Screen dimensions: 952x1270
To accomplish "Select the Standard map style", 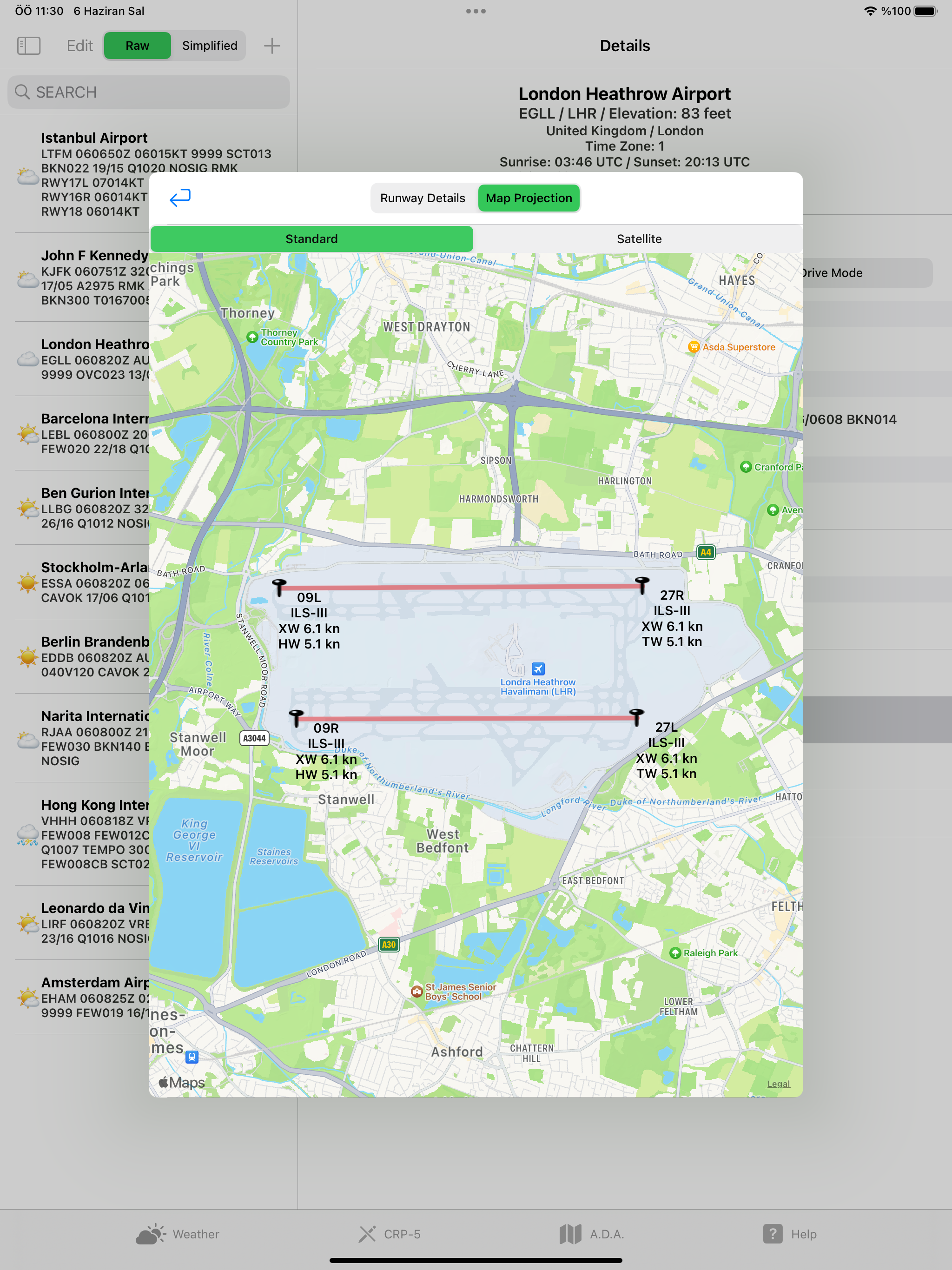I will [x=312, y=239].
